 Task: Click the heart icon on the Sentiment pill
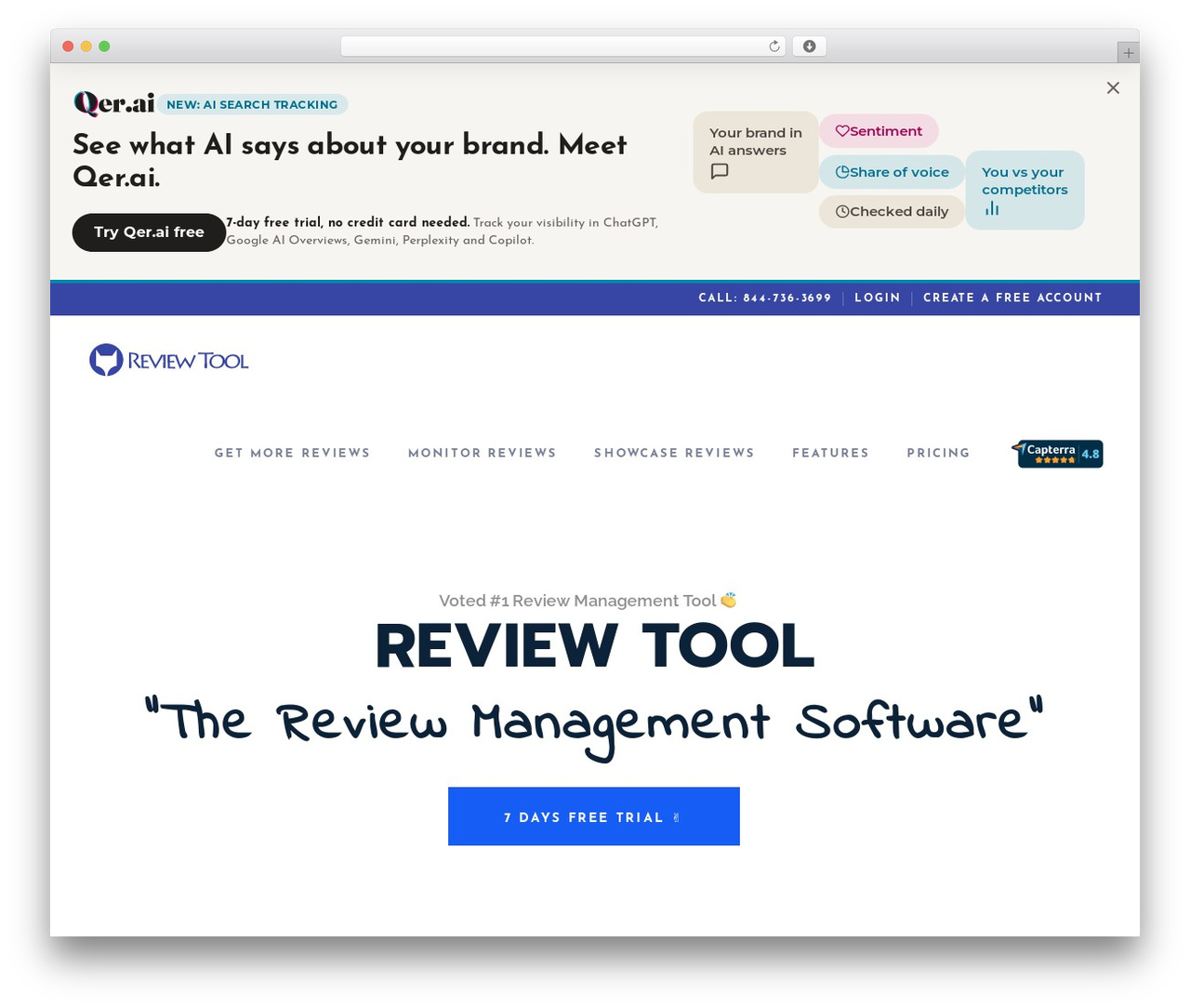842,131
